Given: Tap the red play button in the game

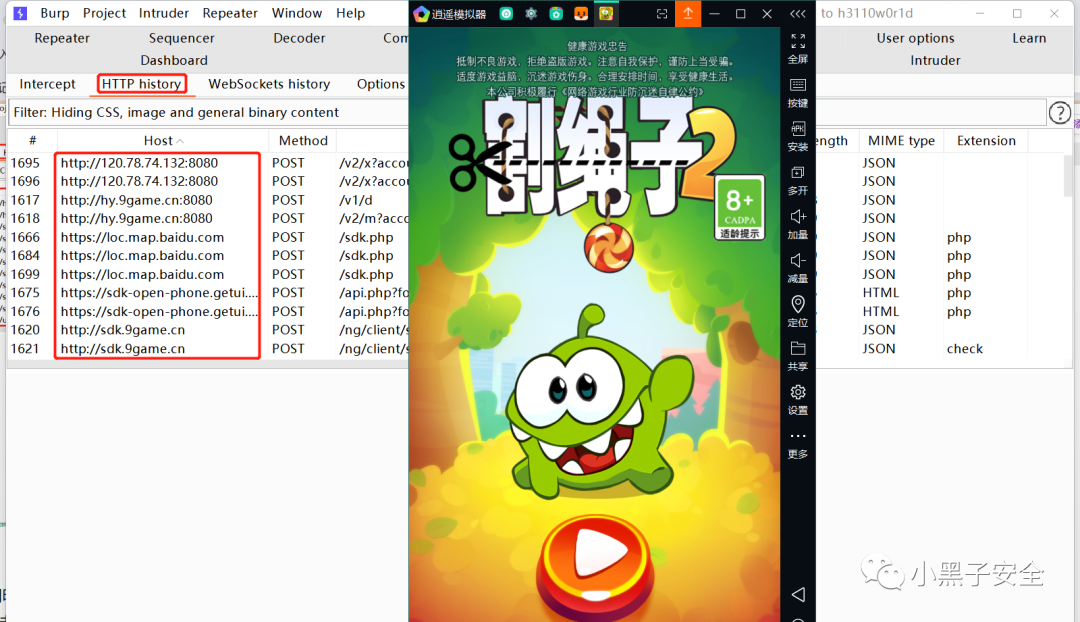Looking at the screenshot, I should 596,565.
